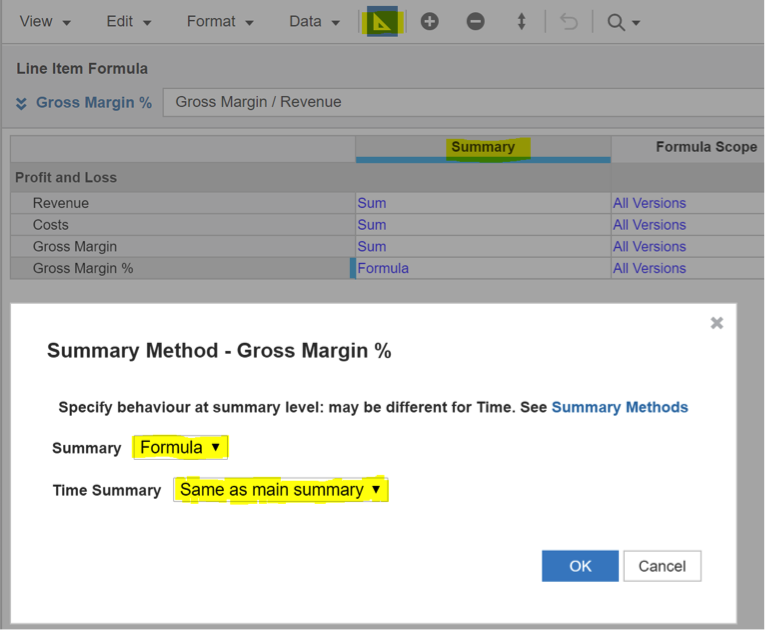Expand the search icon dropdown arrow

[x=636, y=23]
